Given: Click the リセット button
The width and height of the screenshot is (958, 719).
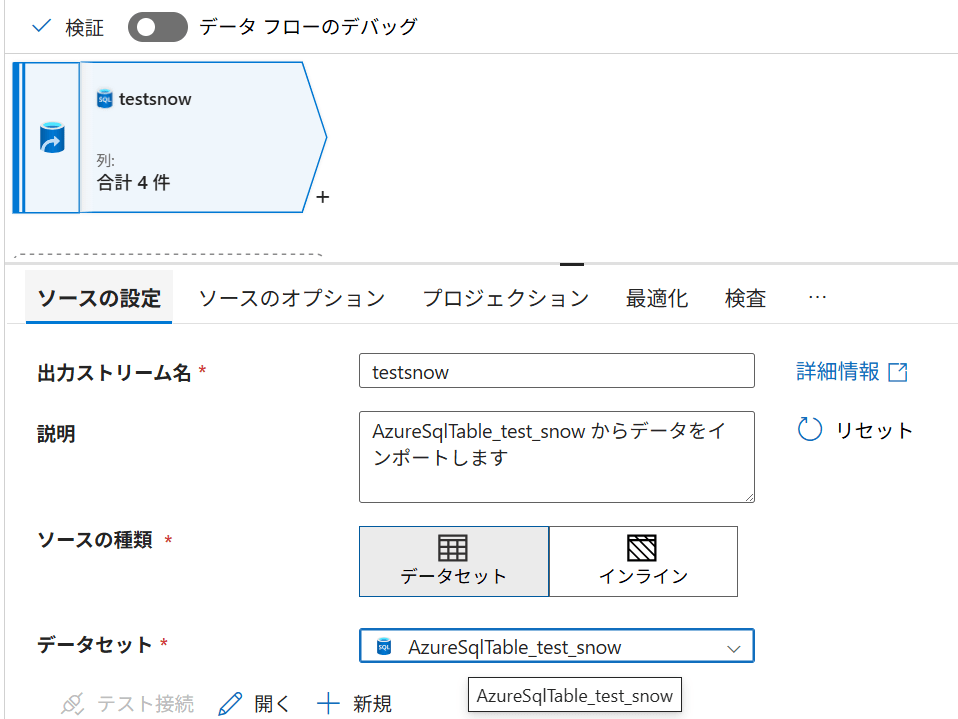Looking at the screenshot, I should (855, 430).
